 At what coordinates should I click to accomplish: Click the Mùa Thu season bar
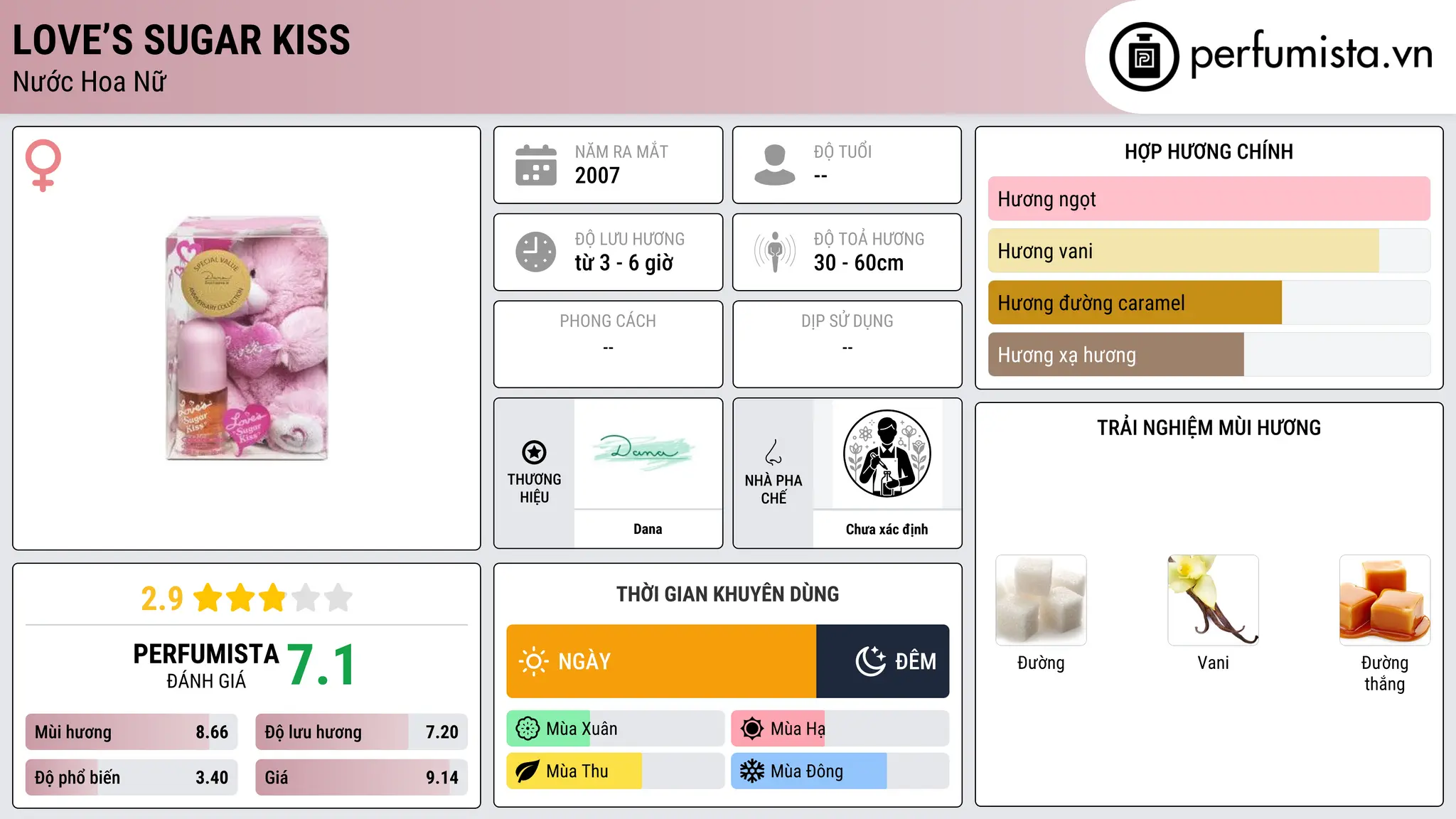point(616,771)
